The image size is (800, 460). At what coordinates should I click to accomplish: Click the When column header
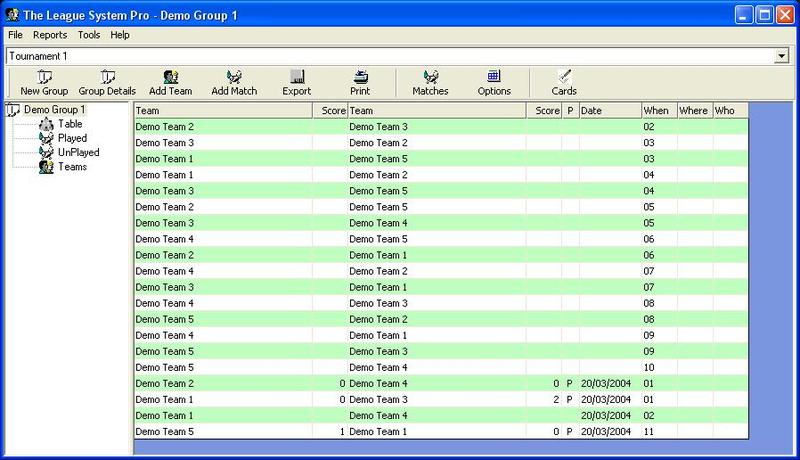[x=659, y=111]
